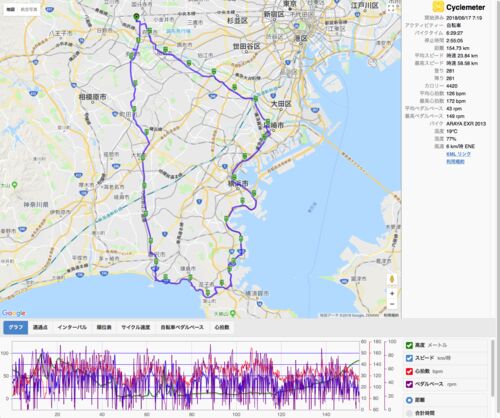Screen dimensions: 500x418
Task: Toggle fullscreen map view
Action: pyautogui.click(x=392, y=8)
